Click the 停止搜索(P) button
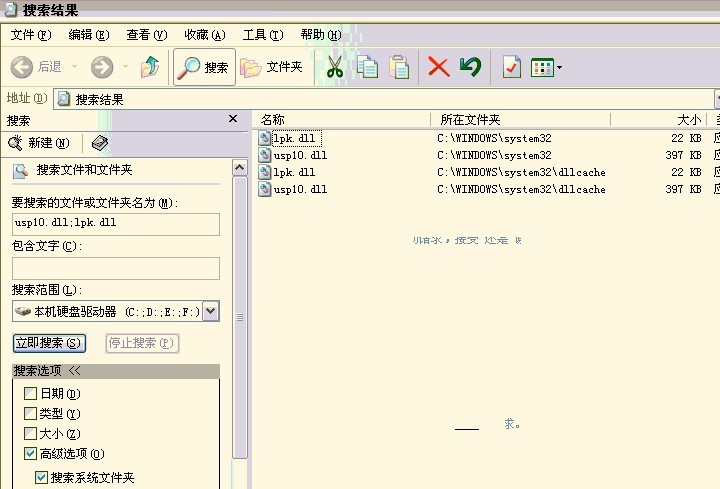This screenshot has height=489, width=720. click(142, 343)
